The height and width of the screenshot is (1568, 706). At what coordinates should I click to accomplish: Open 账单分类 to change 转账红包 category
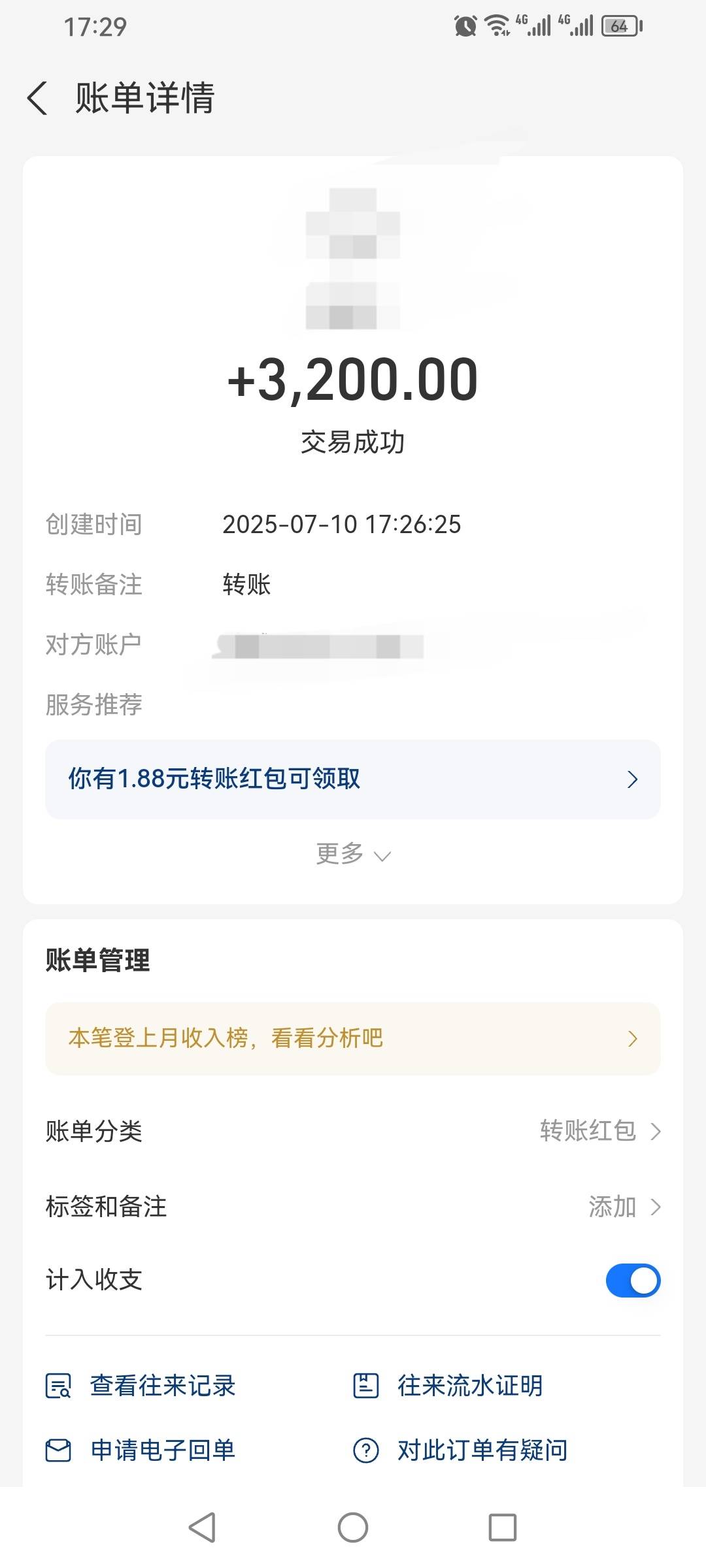click(353, 1131)
